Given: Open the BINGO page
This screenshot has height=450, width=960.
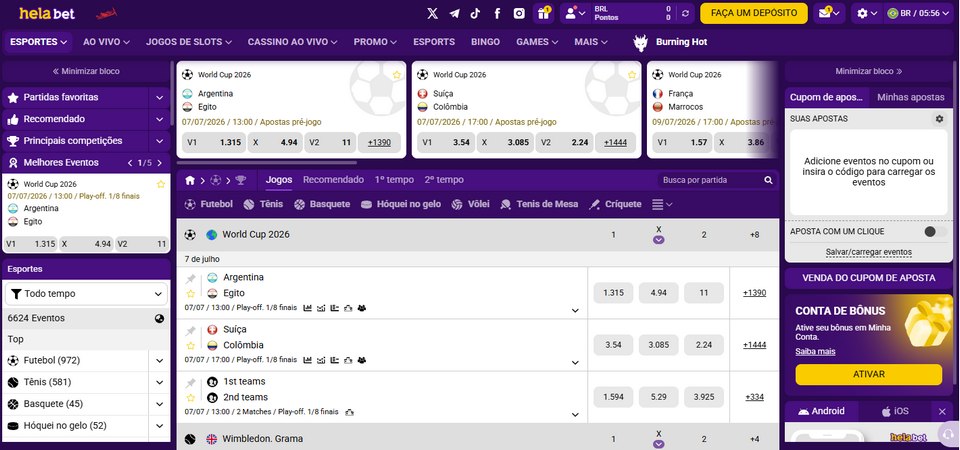Looking at the screenshot, I should click(x=485, y=42).
